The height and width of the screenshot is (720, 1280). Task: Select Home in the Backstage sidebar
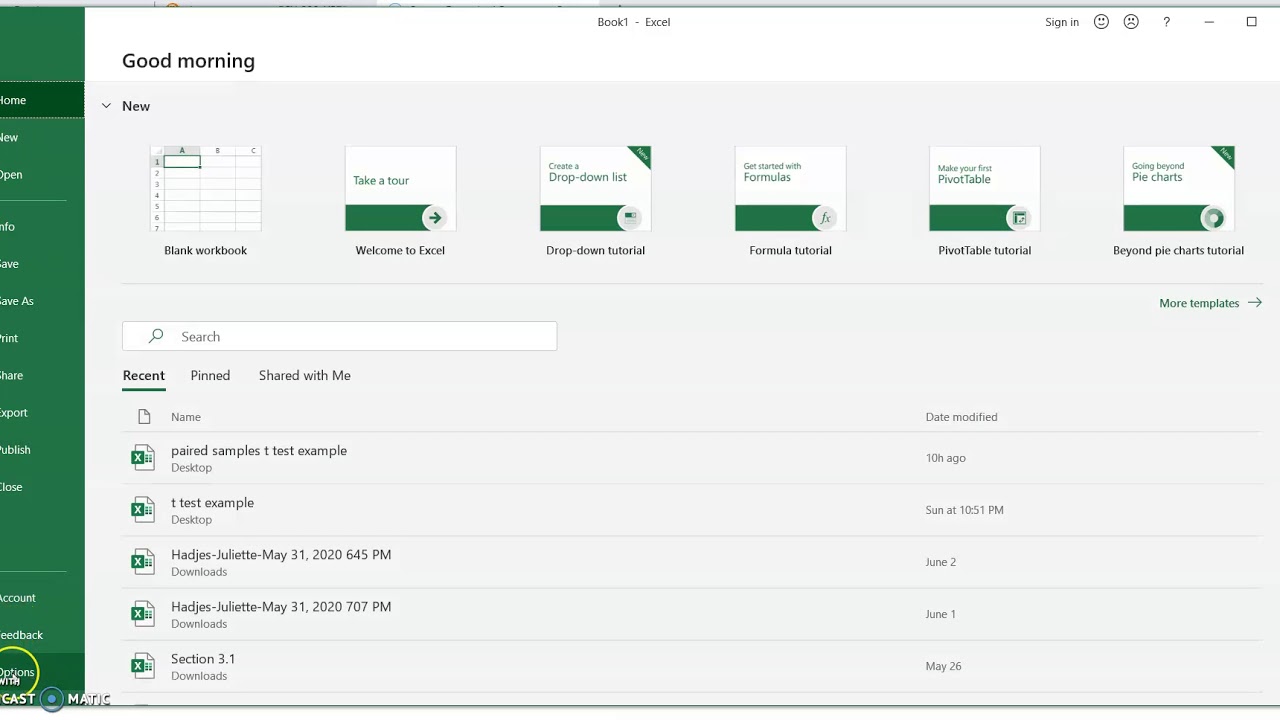[x=42, y=100]
